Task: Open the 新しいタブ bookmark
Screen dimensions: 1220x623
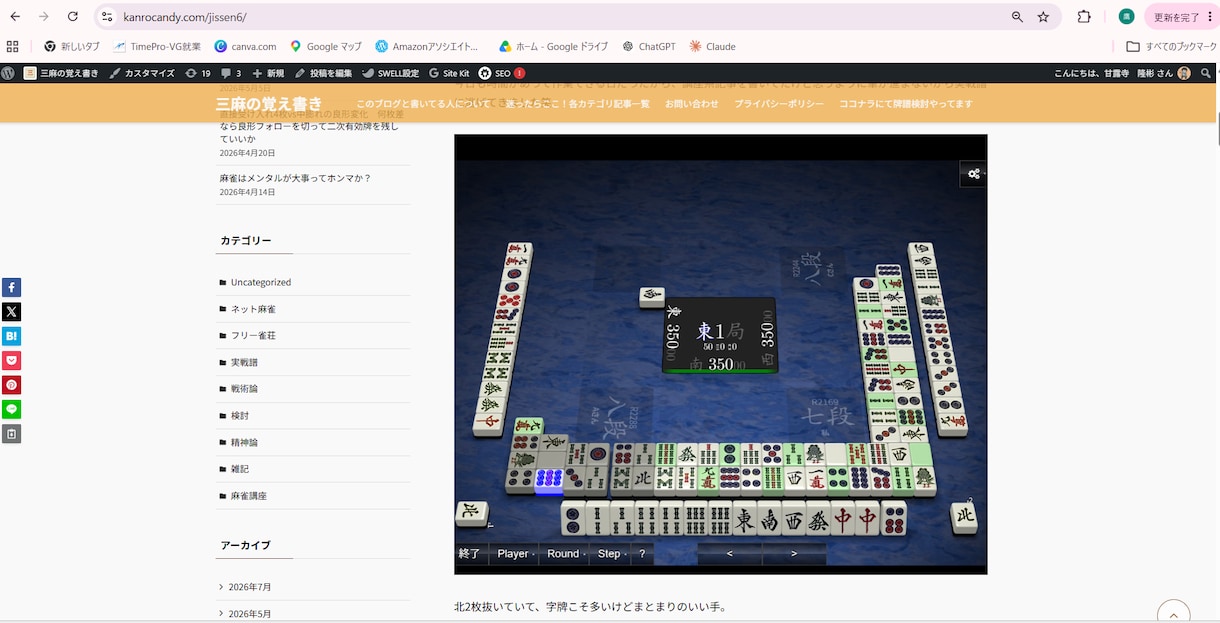Action: click(x=72, y=46)
